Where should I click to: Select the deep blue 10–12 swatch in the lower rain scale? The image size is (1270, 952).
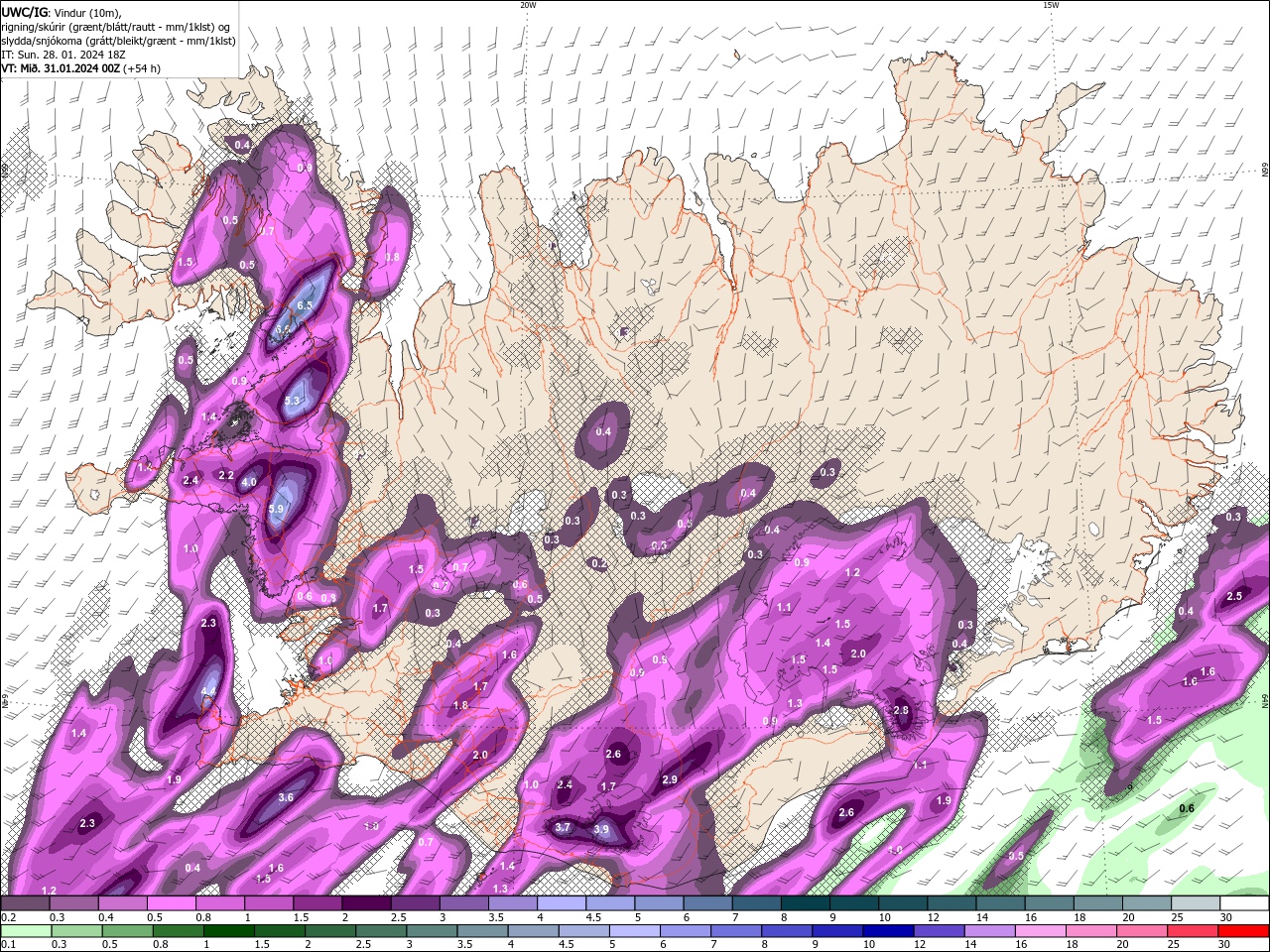(x=890, y=931)
